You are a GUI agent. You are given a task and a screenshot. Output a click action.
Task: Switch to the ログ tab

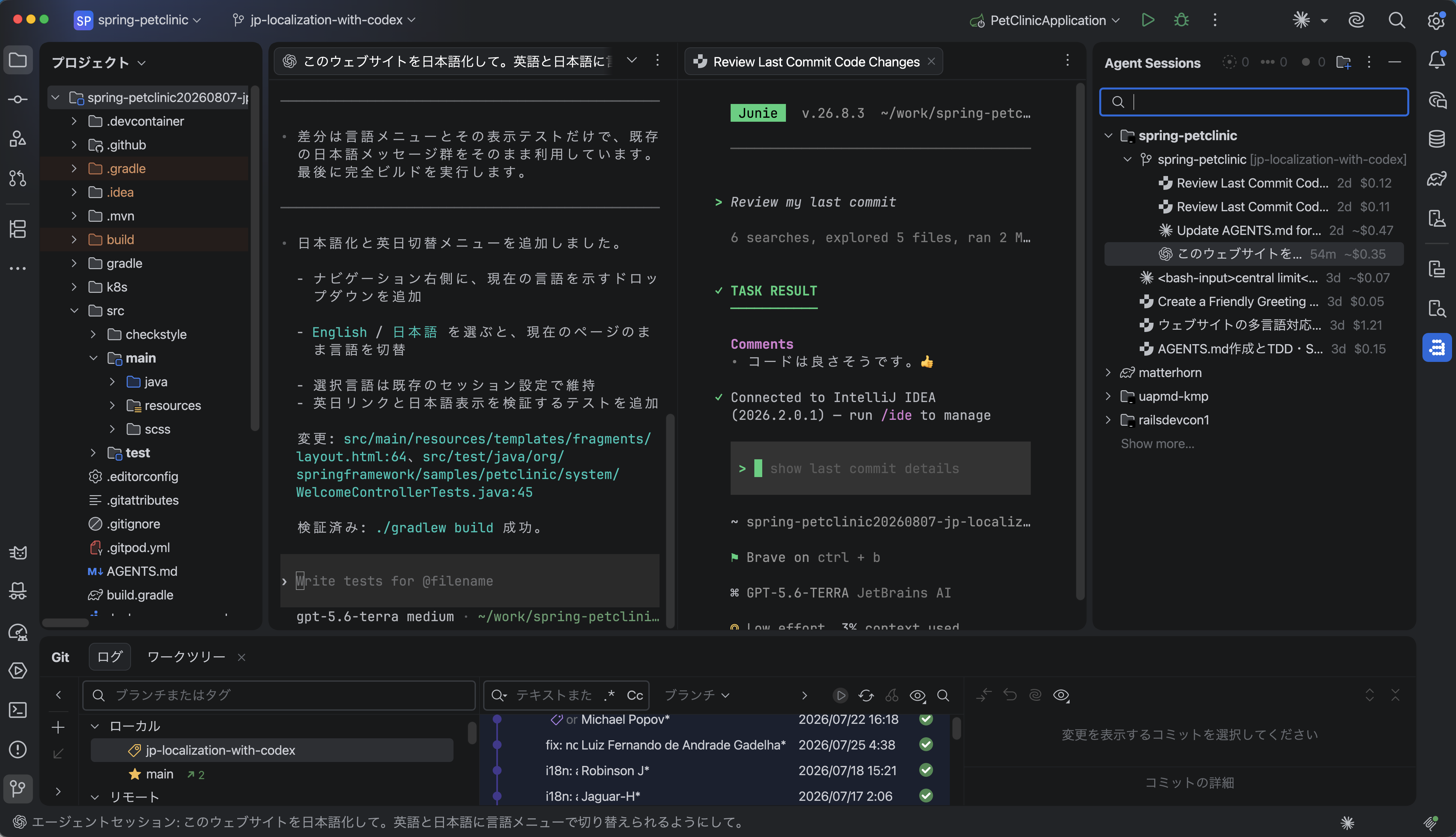[x=109, y=656]
